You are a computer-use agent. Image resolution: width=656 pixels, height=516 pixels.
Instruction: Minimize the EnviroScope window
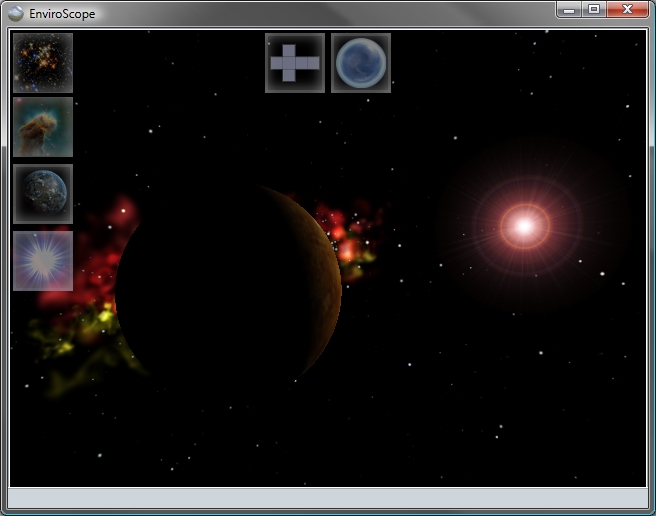click(569, 10)
